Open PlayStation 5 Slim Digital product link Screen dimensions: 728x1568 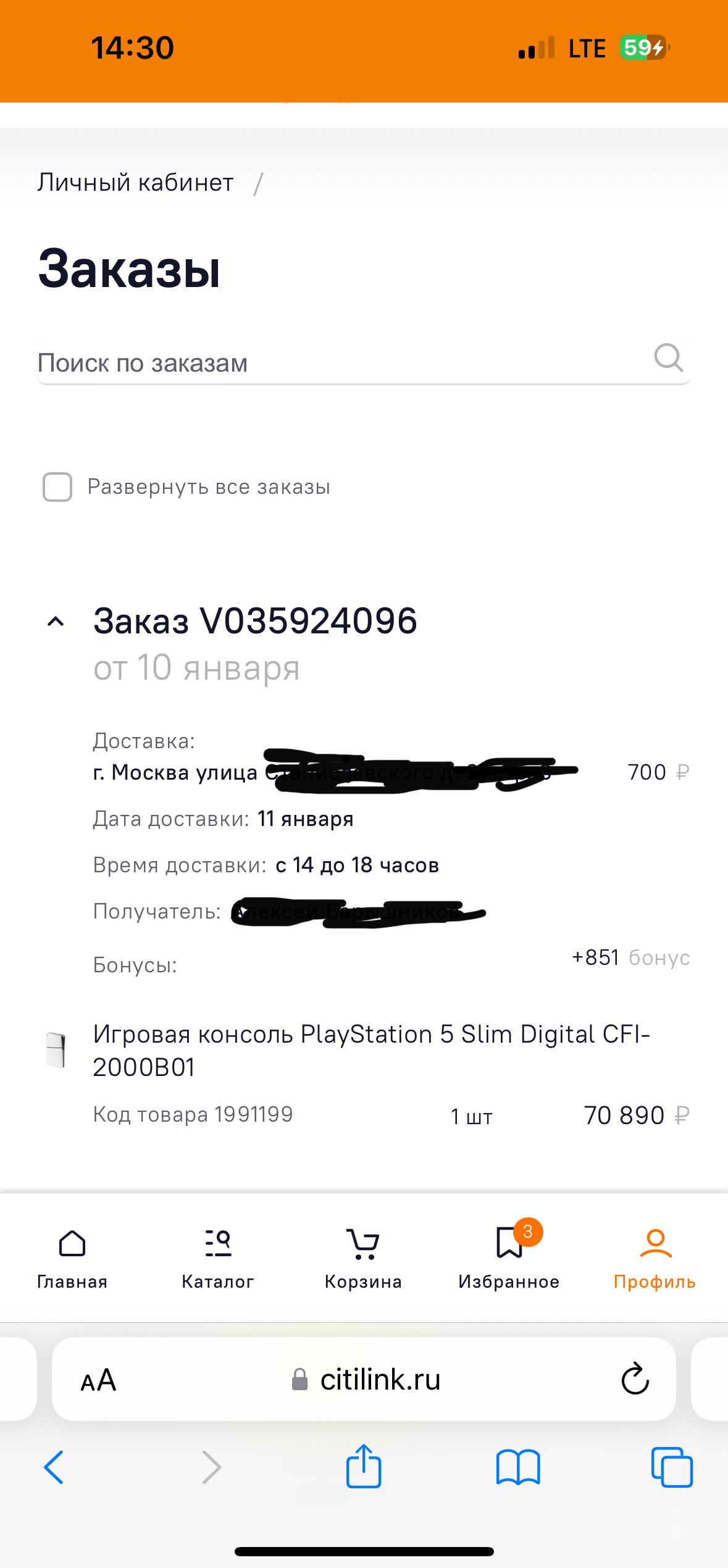(x=370, y=1050)
